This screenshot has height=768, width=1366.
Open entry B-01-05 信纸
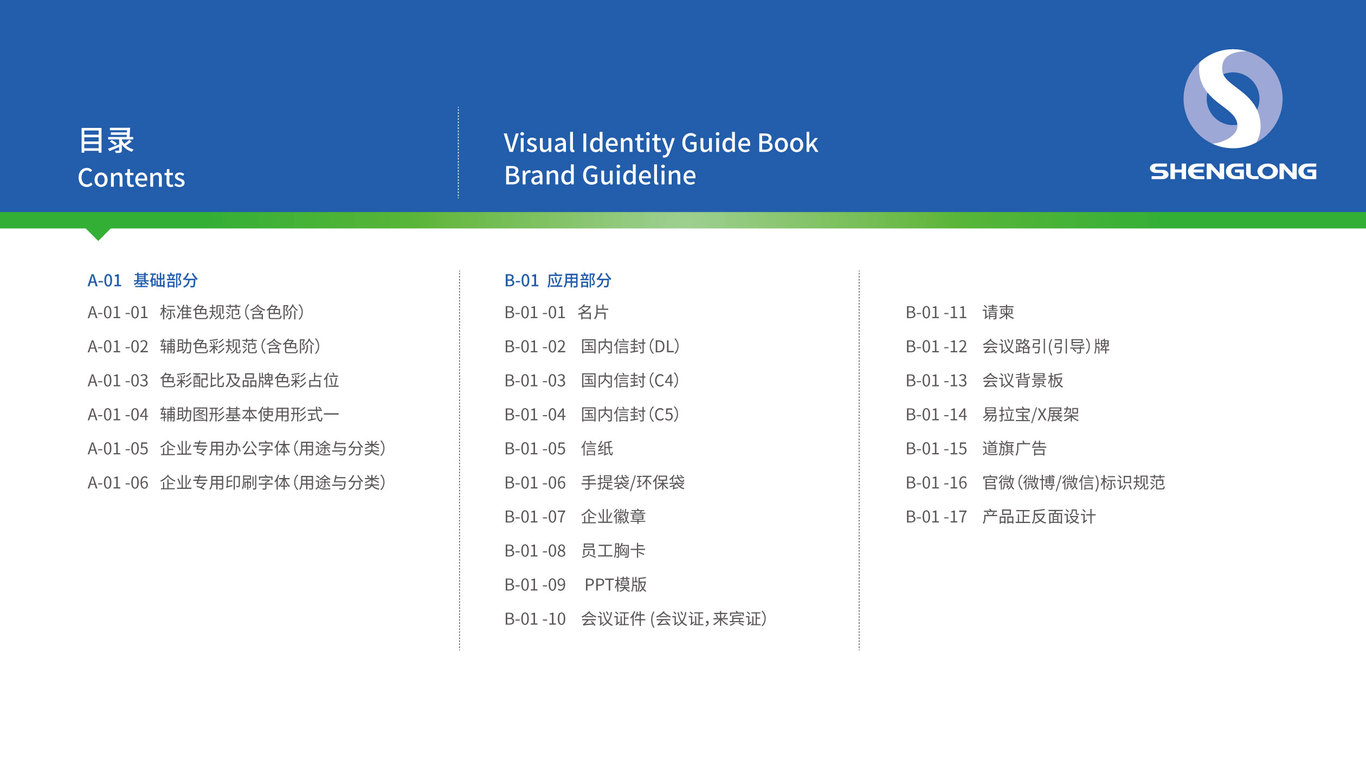point(559,448)
